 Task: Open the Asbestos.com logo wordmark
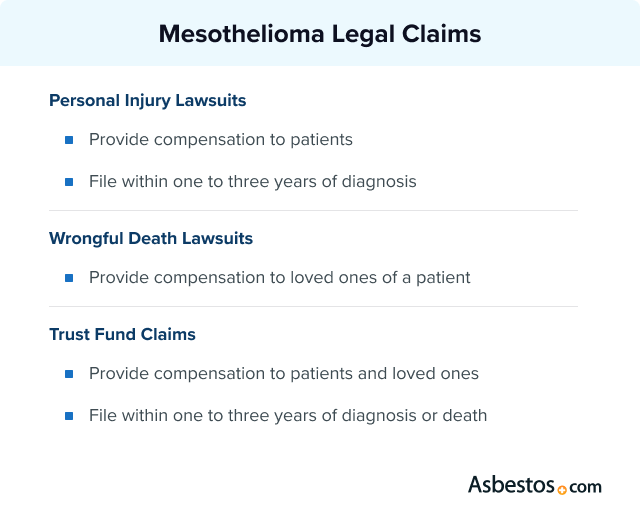534,486
